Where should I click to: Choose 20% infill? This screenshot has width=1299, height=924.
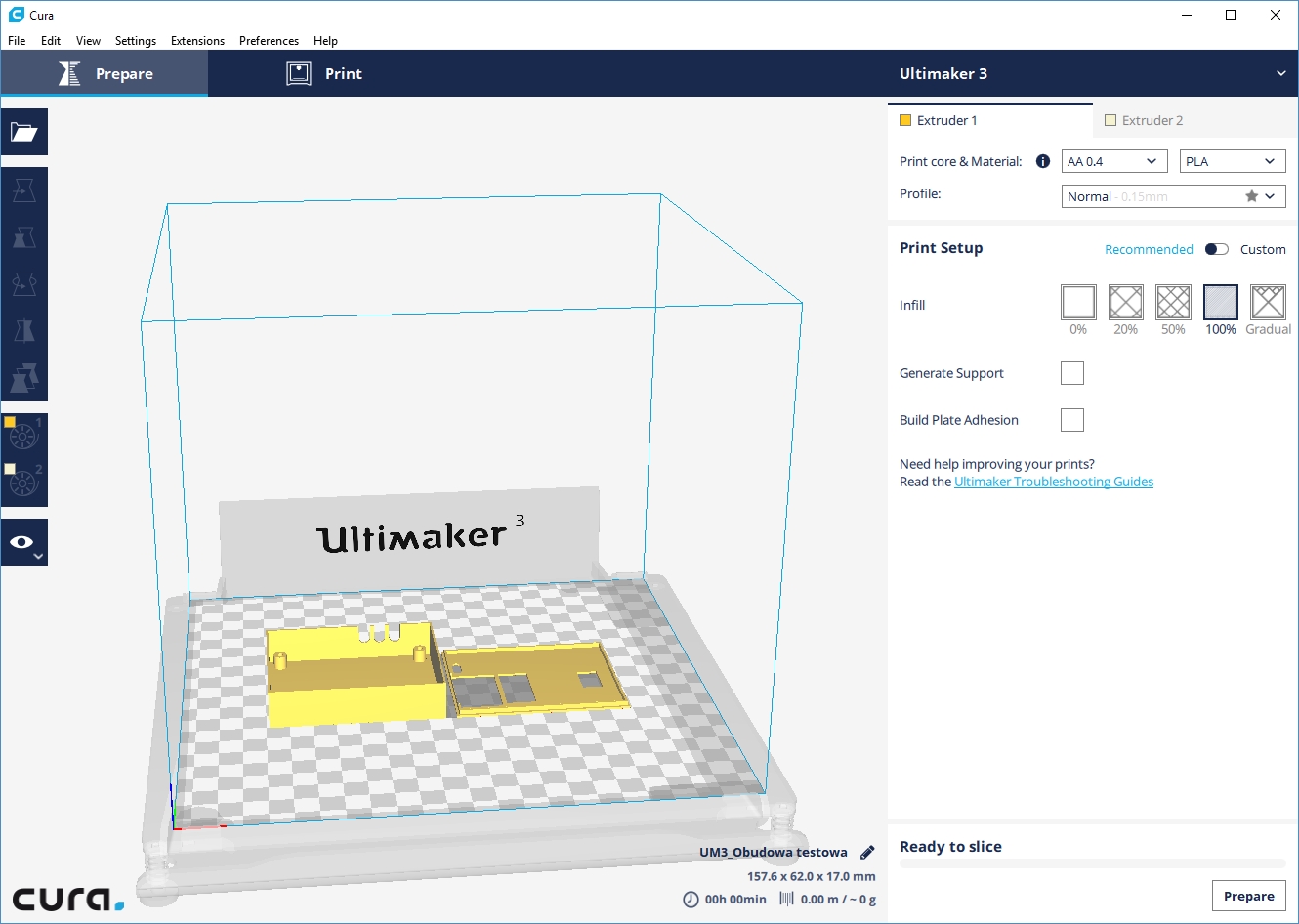point(1126,303)
